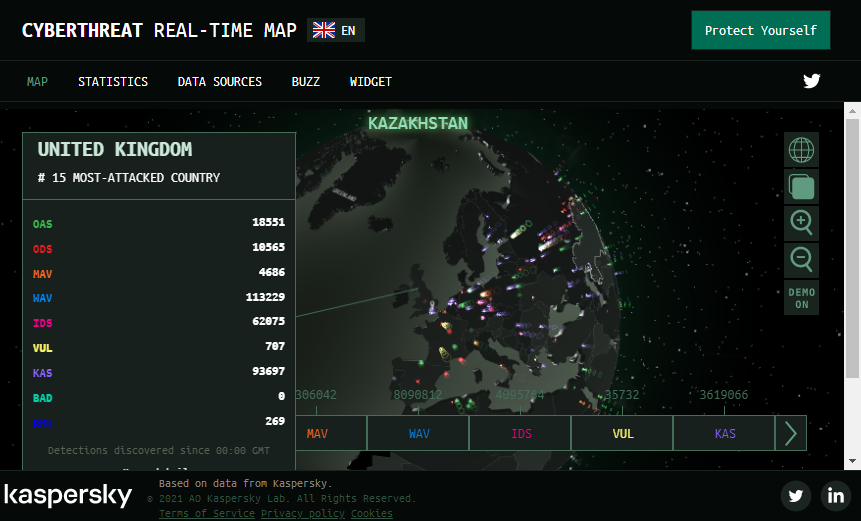Click ODS row in United Kingdom panel
This screenshot has width=861, height=521.
pyautogui.click(x=159, y=248)
